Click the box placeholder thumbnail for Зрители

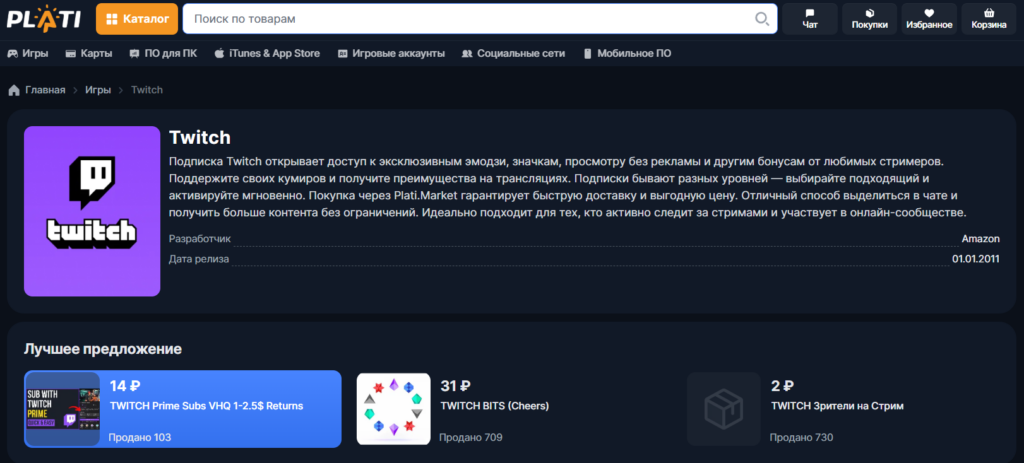point(724,409)
